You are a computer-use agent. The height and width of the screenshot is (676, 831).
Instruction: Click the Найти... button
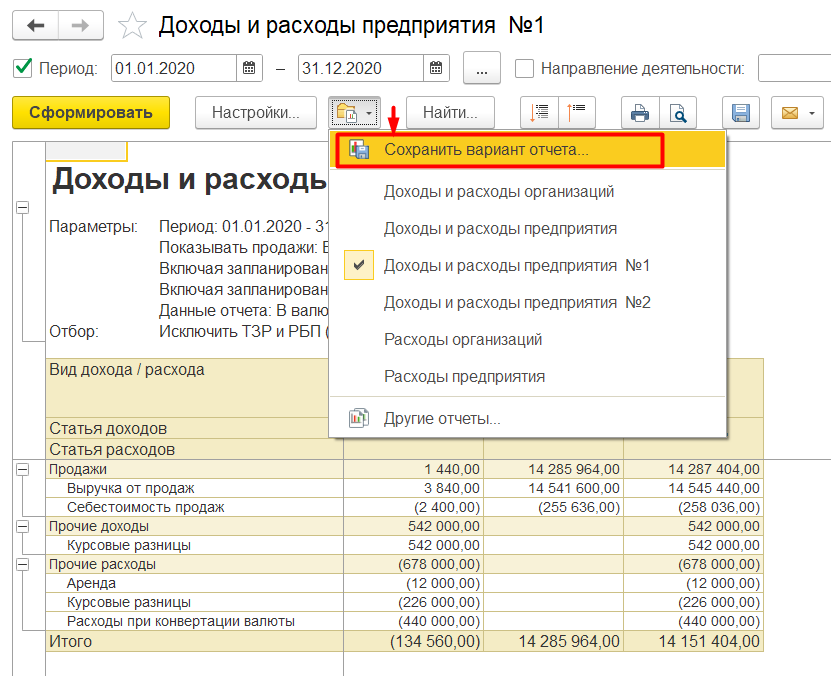[x=450, y=113]
